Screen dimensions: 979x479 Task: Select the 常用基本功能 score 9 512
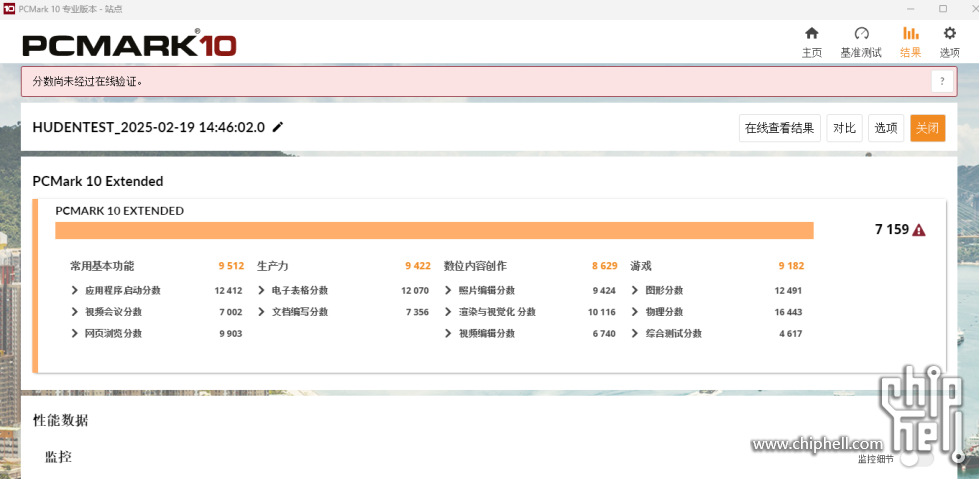pyautogui.click(x=231, y=266)
